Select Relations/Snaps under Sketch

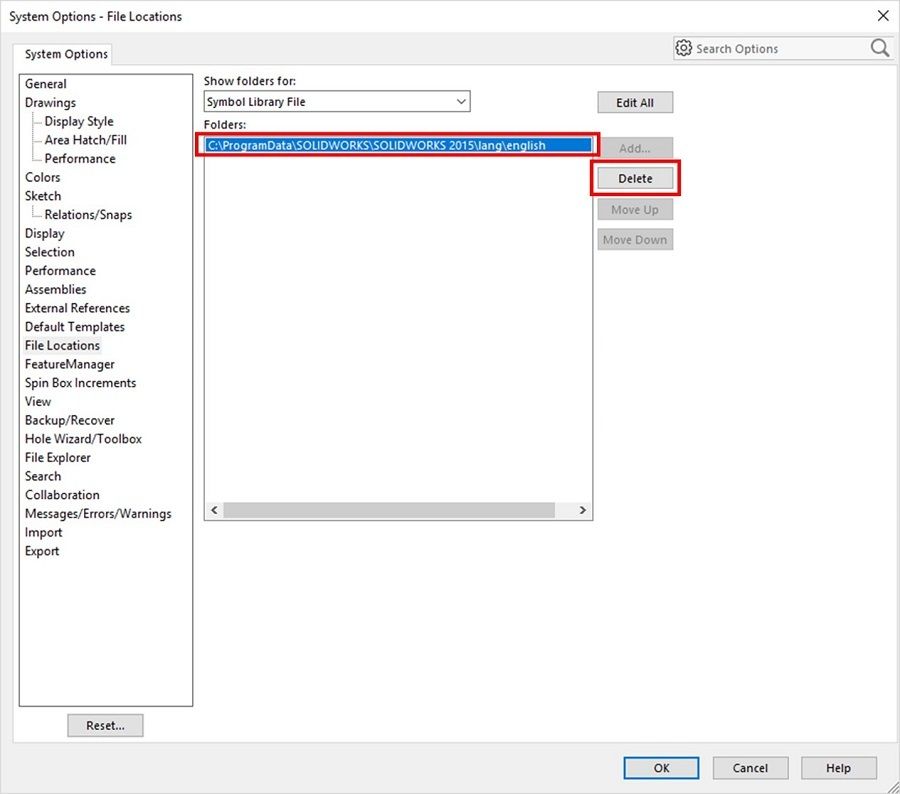tap(88, 215)
